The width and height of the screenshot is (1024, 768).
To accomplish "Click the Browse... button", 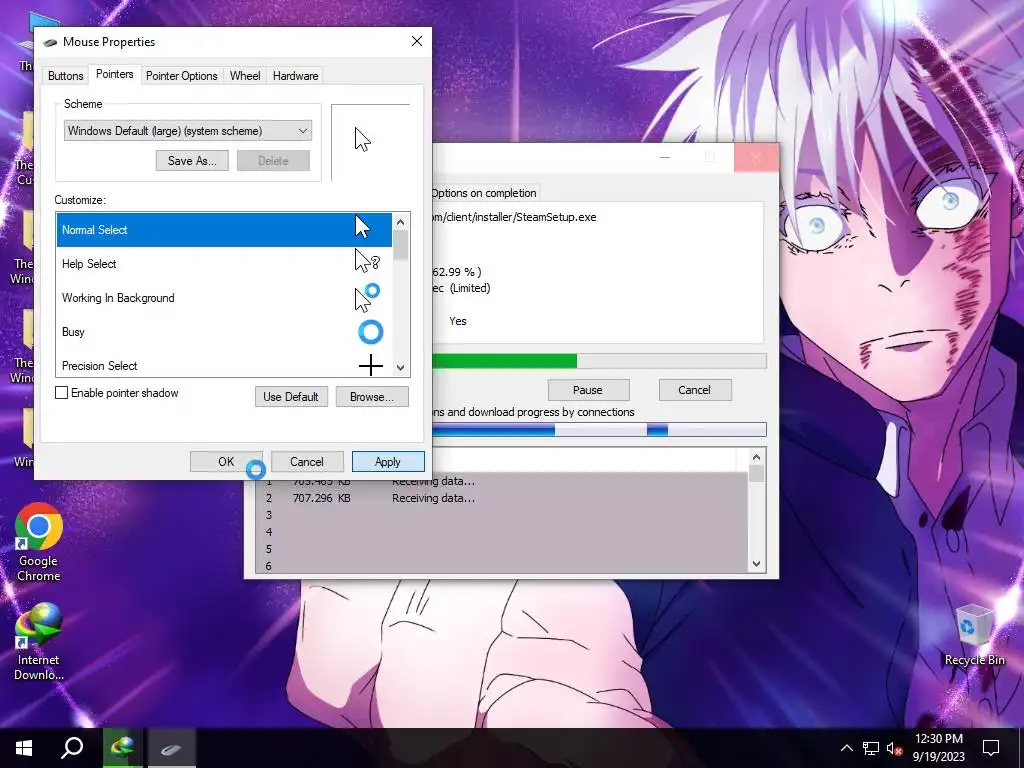I will pos(372,396).
